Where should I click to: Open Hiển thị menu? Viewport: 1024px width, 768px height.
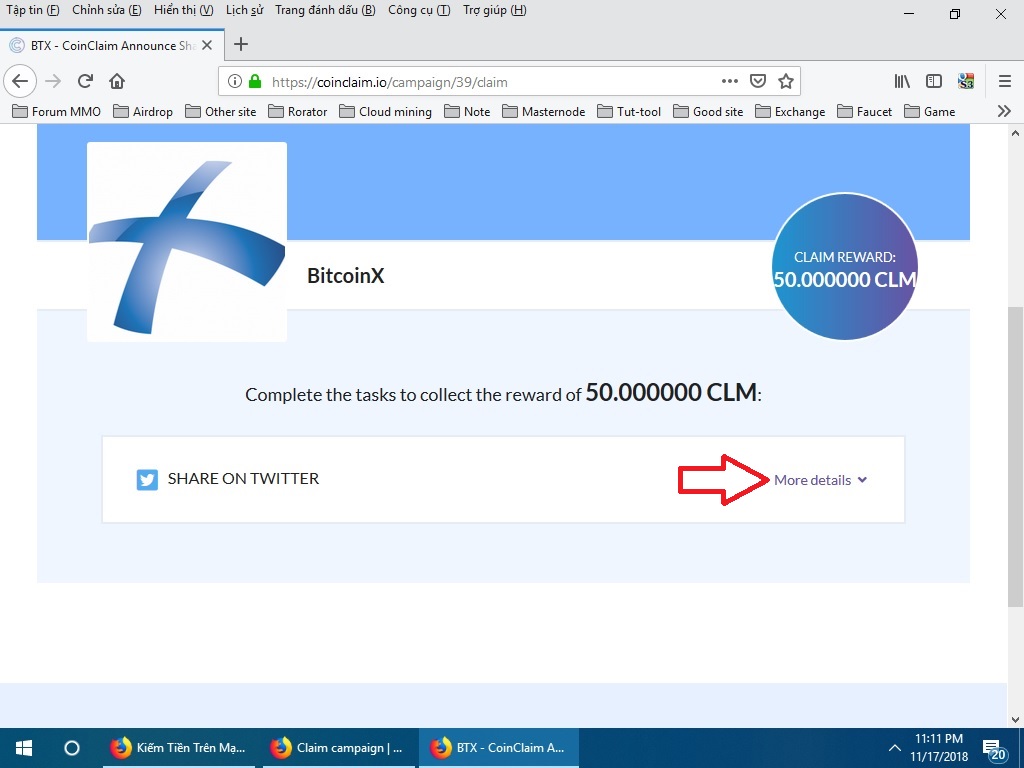[184, 10]
